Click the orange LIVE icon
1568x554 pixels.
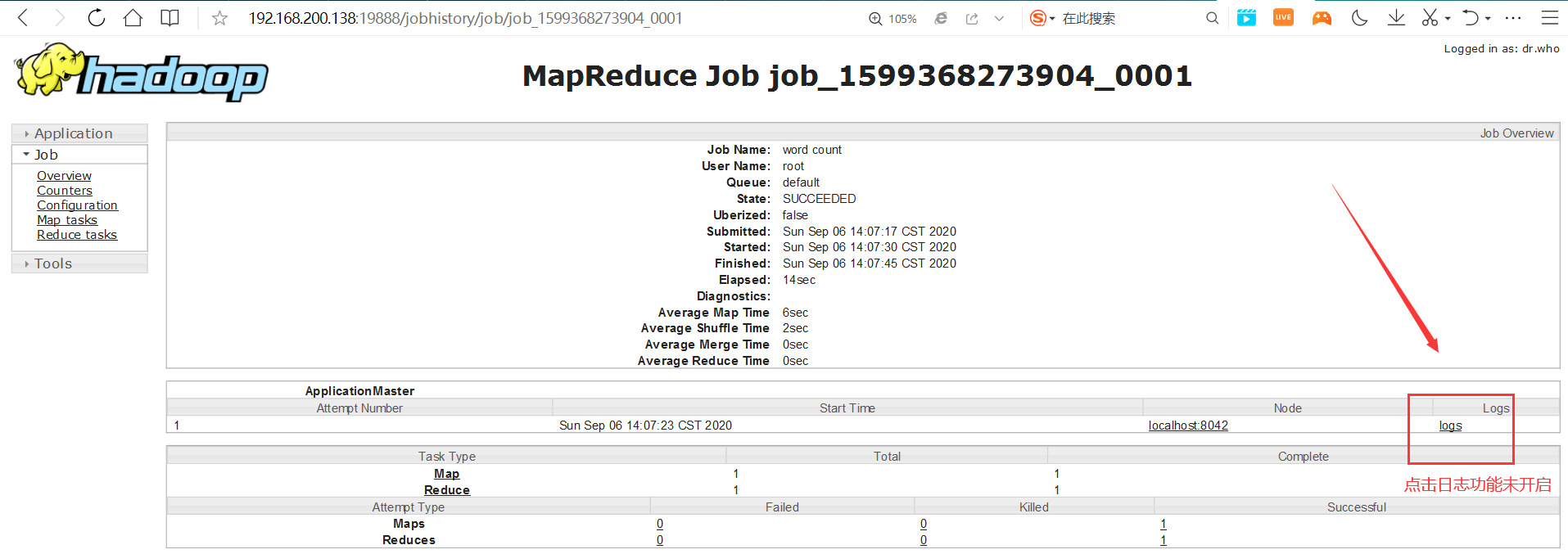[1283, 18]
